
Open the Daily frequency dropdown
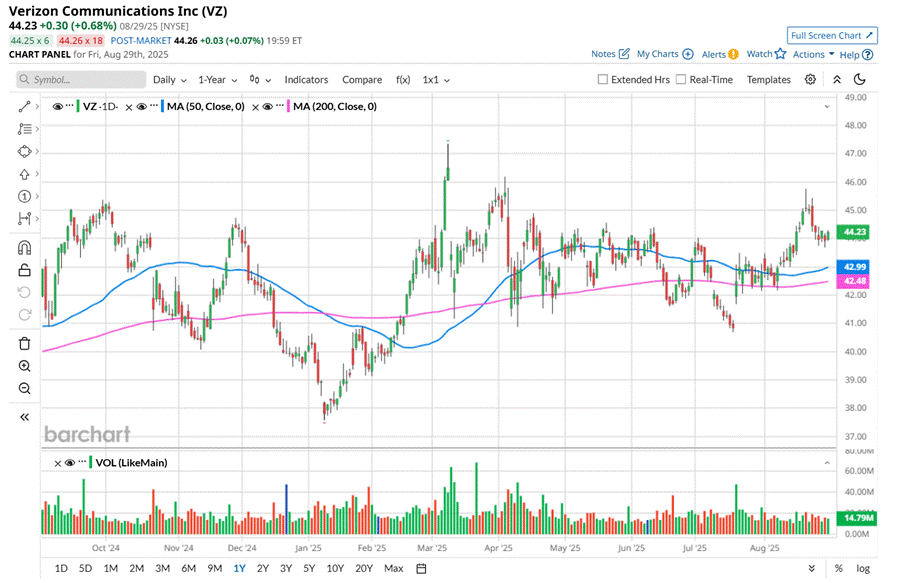pyautogui.click(x=170, y=80)
